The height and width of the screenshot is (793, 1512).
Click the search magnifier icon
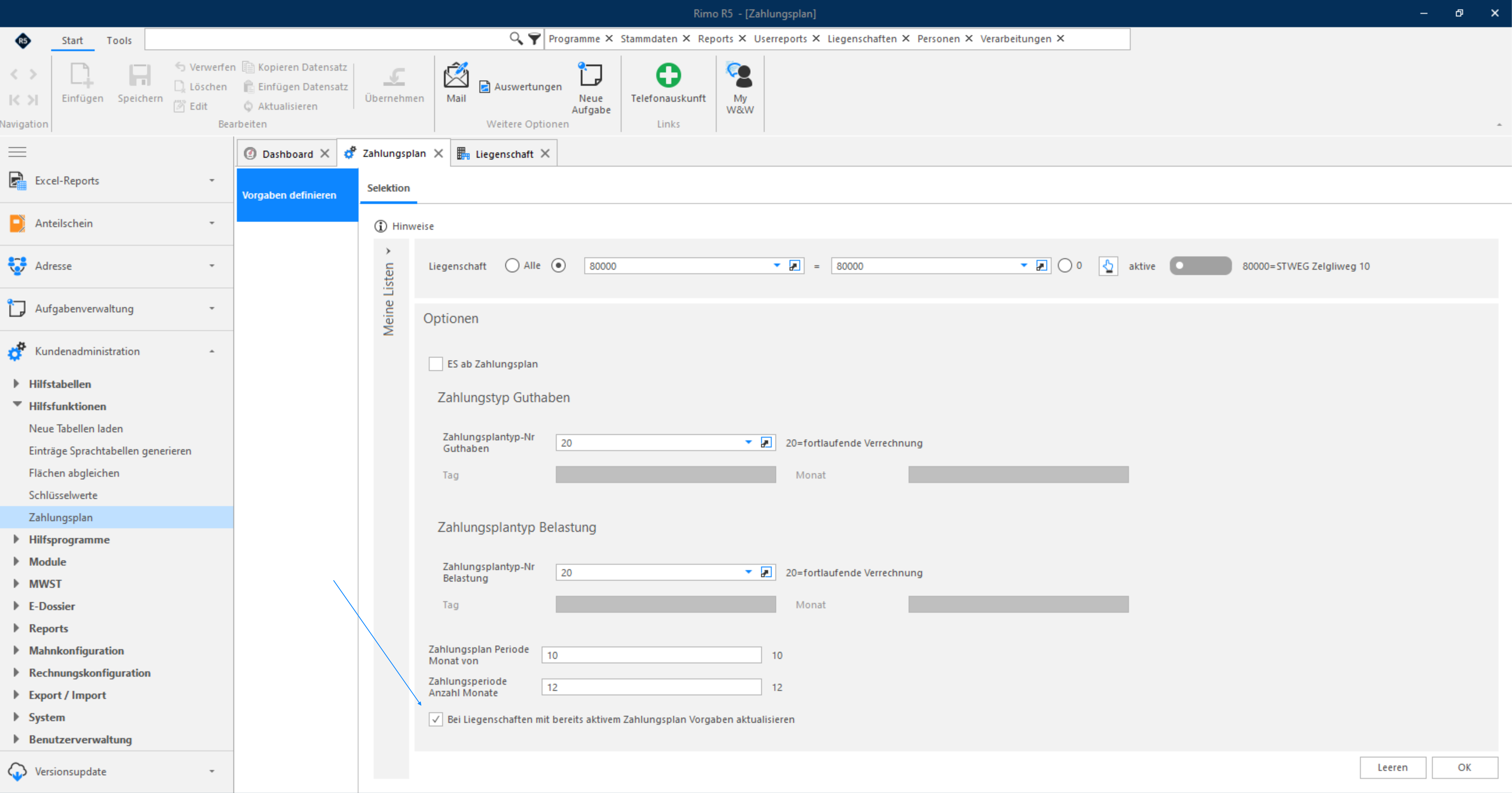[x=516, y=39]
